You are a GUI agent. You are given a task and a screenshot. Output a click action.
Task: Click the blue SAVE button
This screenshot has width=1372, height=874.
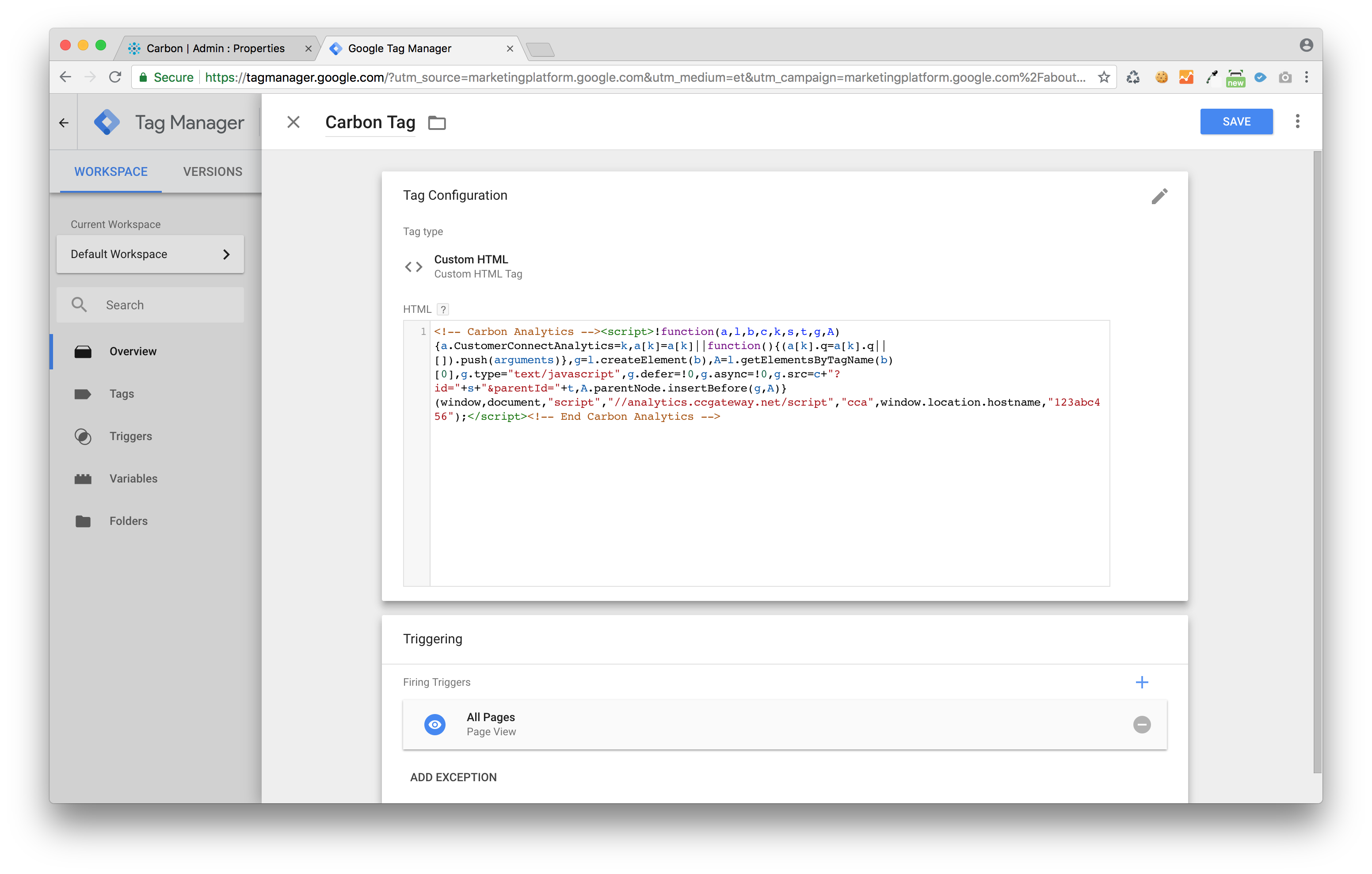[1236, 122]
